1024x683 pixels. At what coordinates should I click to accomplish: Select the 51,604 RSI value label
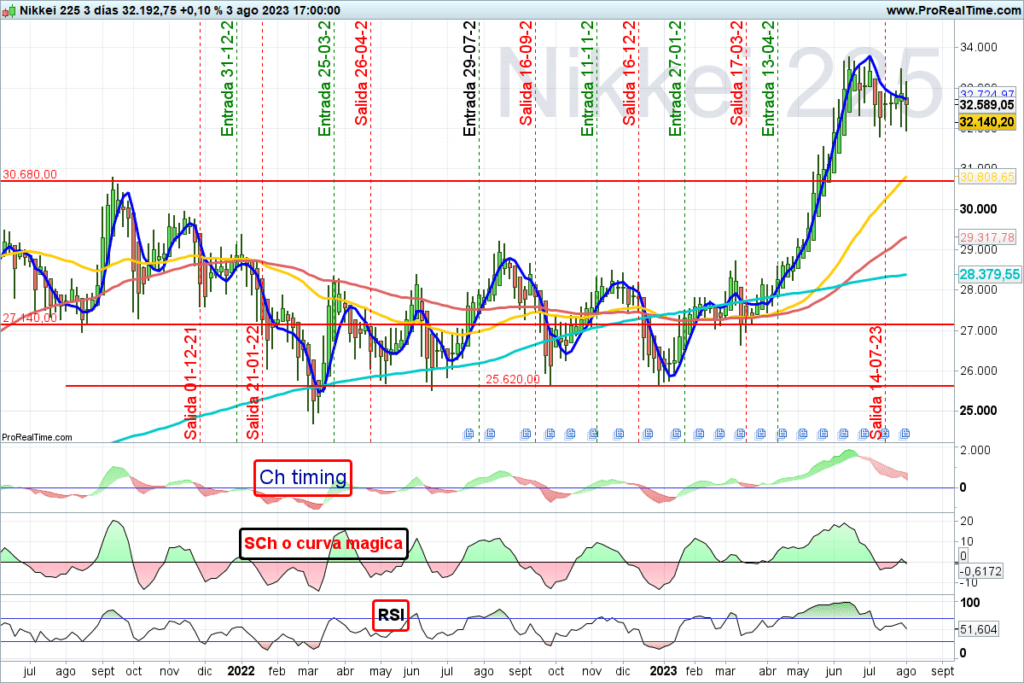(x=978, y=629)
